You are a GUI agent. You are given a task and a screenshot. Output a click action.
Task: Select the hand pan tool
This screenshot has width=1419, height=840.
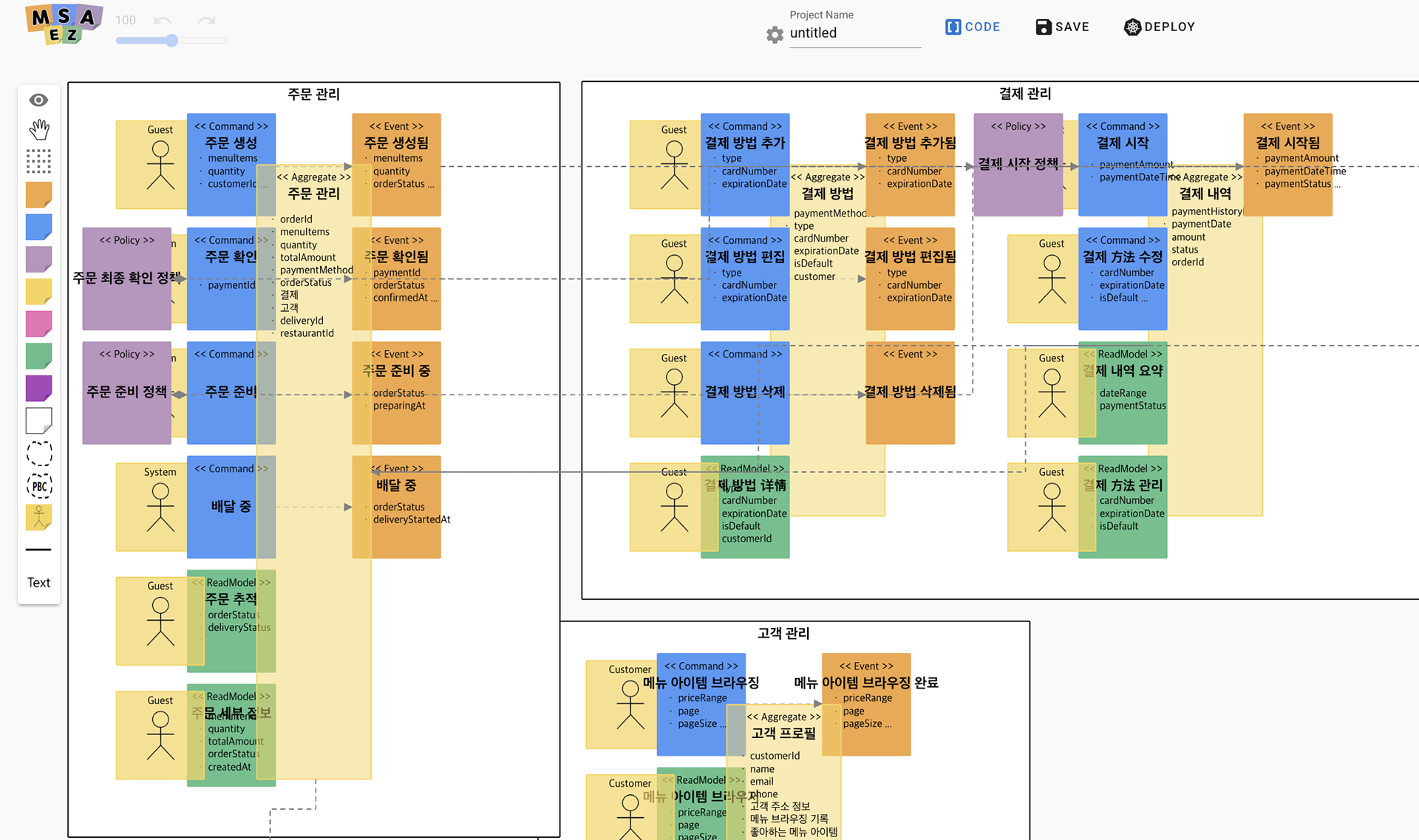click(x=38, y=130)
